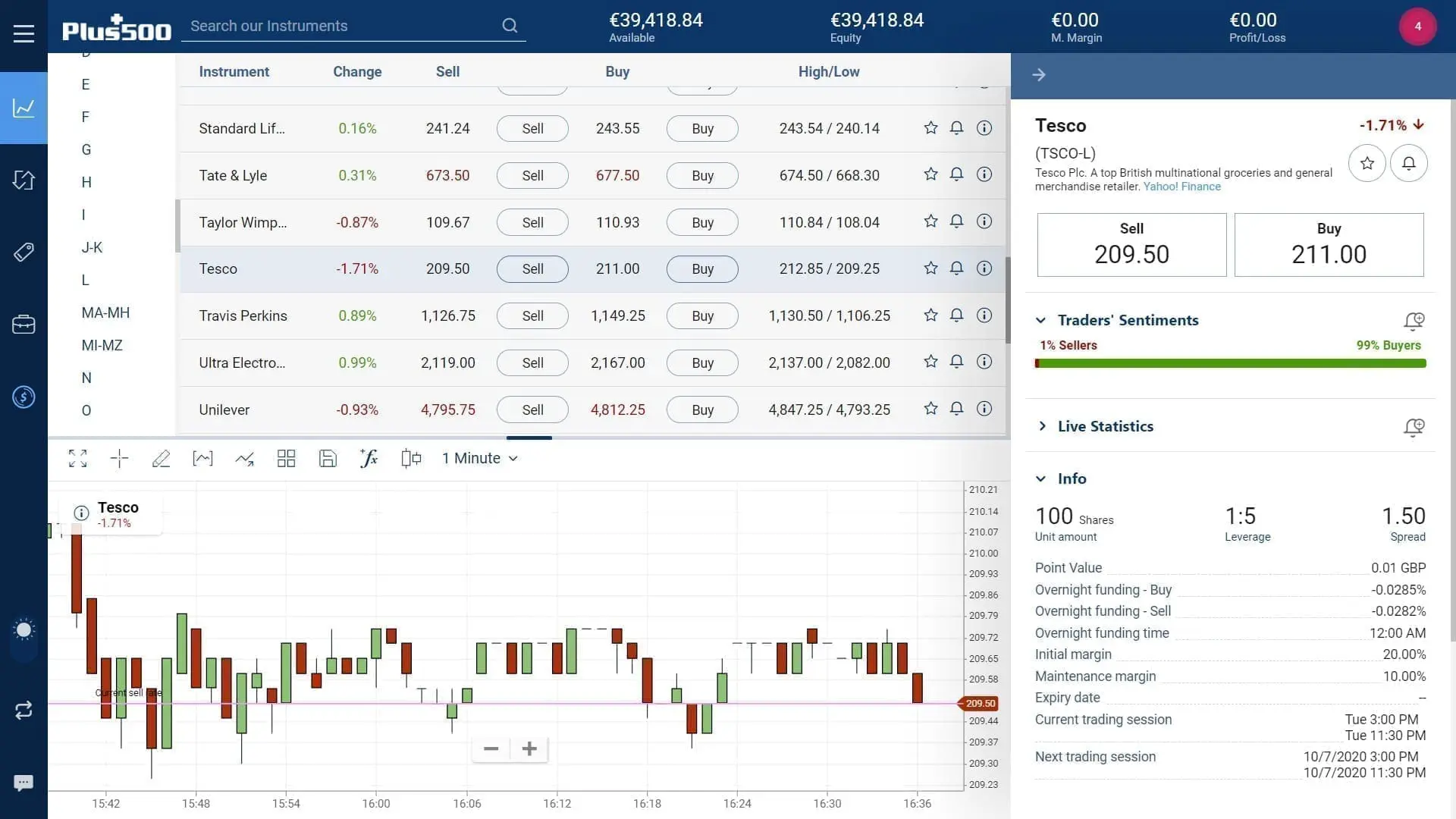Open the hamburger menu
Image resolution: width=1456 pixels, height=819 pixels.
coord(24,33)
